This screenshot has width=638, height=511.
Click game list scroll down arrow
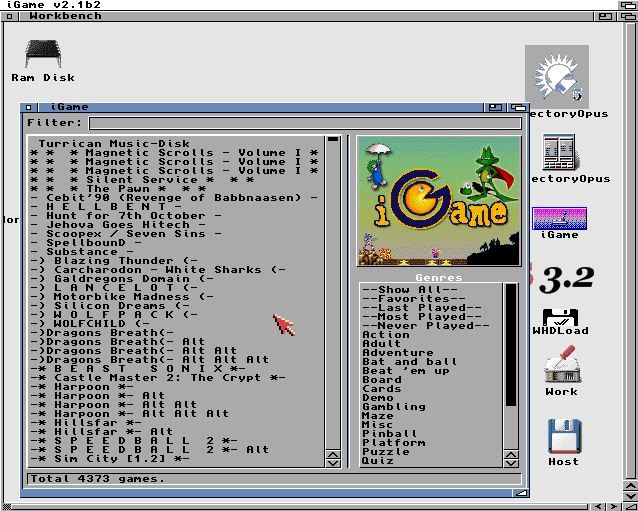(x=333, y=463)
